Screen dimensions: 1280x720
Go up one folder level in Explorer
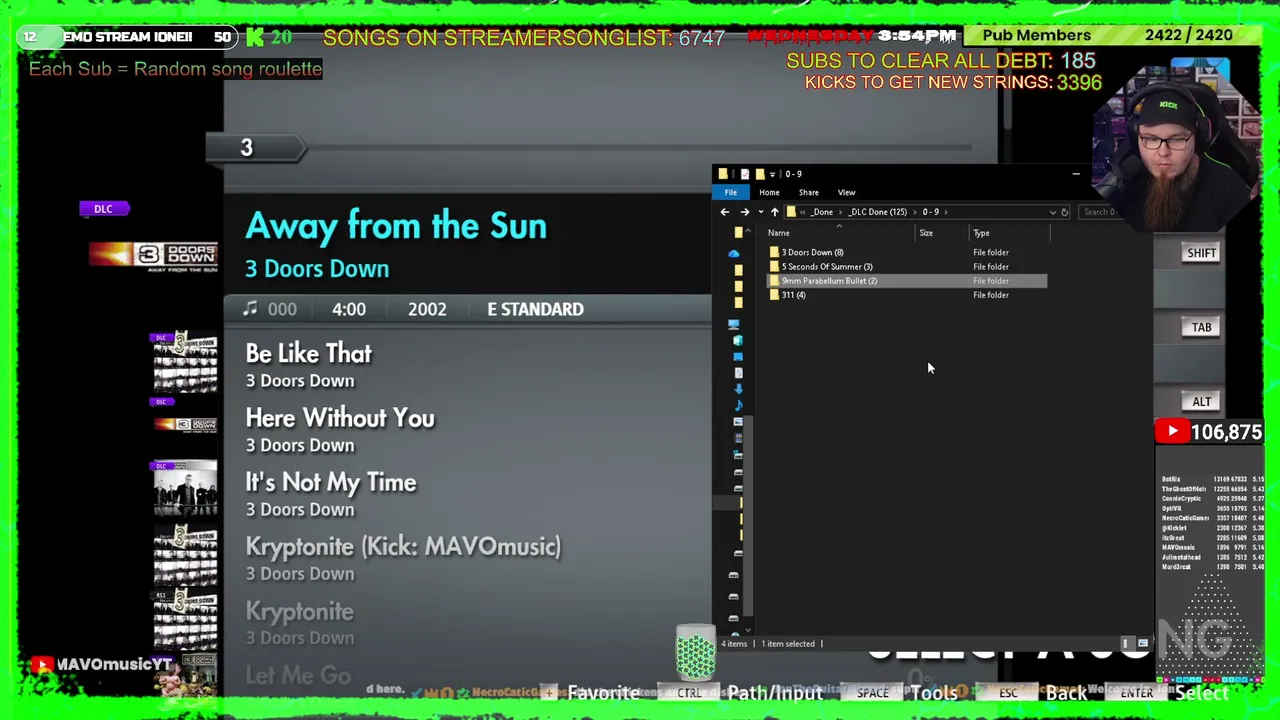(x=774, y=212)
